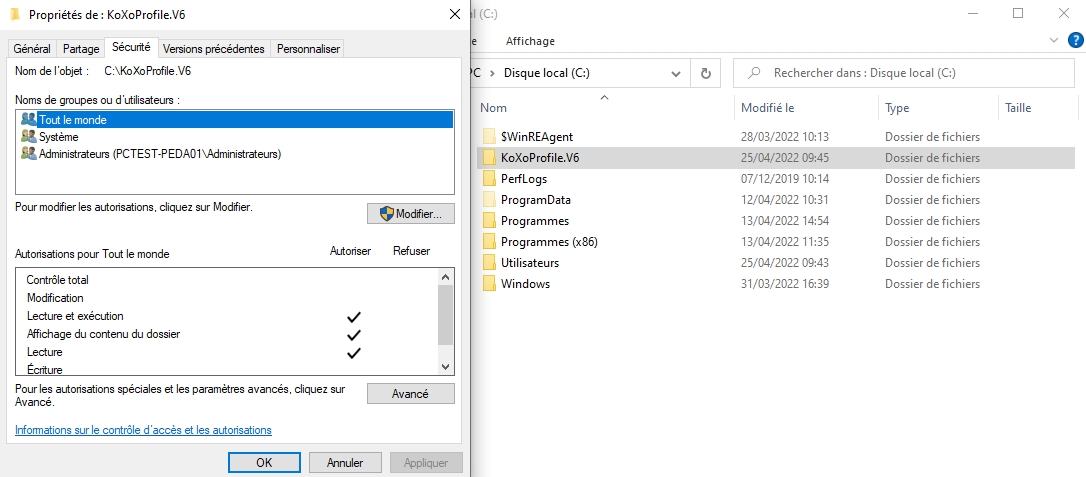Expand the ribbon using the chevron

tap(1053, 41)
